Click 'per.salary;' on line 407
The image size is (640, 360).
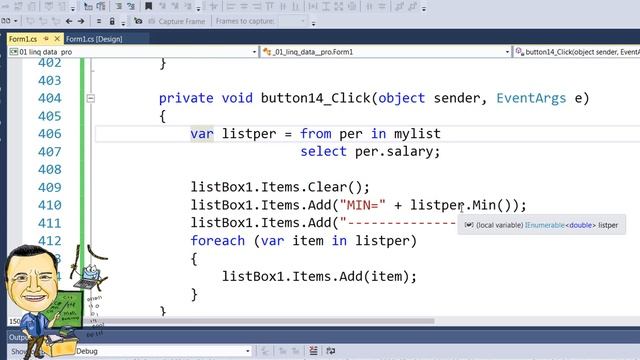click(x=398, y=152)
